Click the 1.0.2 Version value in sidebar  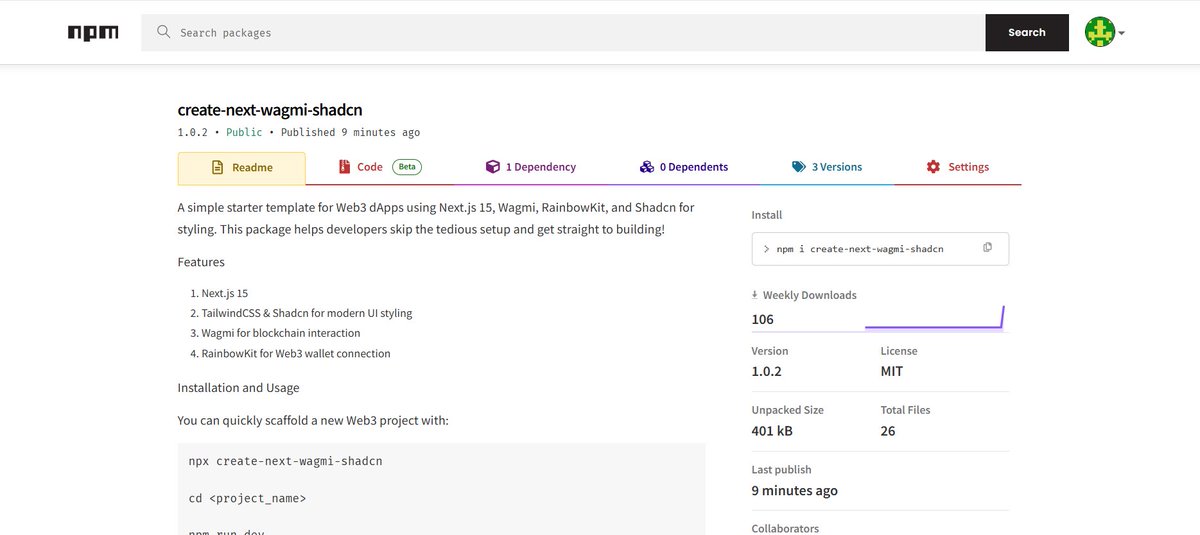coord(766,371)
